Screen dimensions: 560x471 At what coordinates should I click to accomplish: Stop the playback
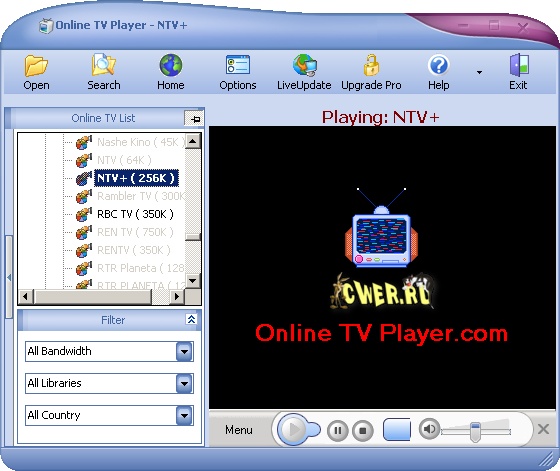(x=362, y=431)
